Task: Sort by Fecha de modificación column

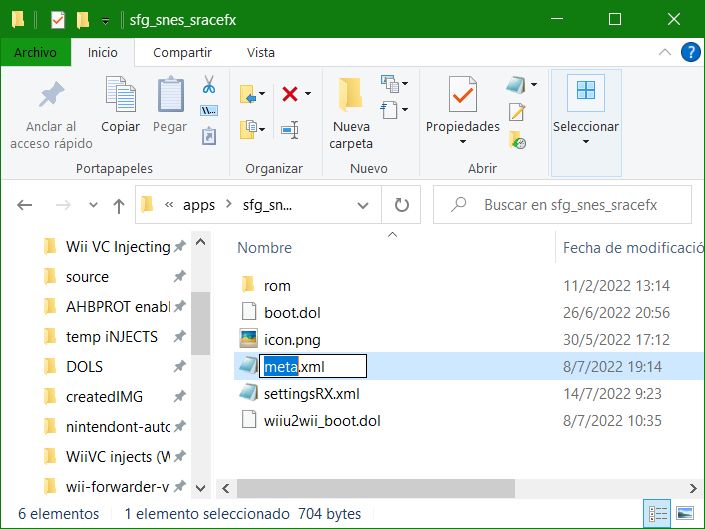Action: click(x=633, y=248)
